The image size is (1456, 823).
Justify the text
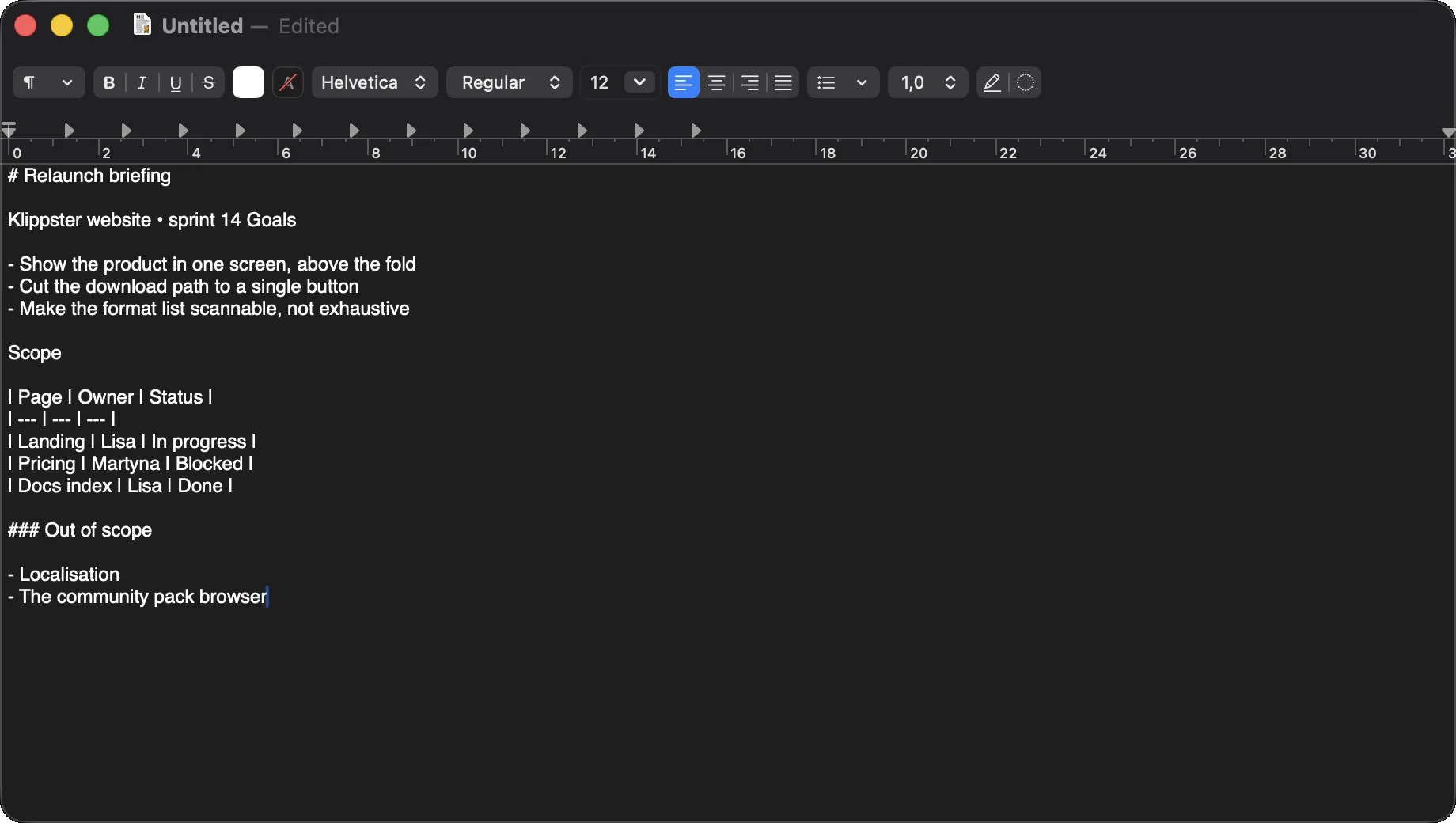[783, 82]
